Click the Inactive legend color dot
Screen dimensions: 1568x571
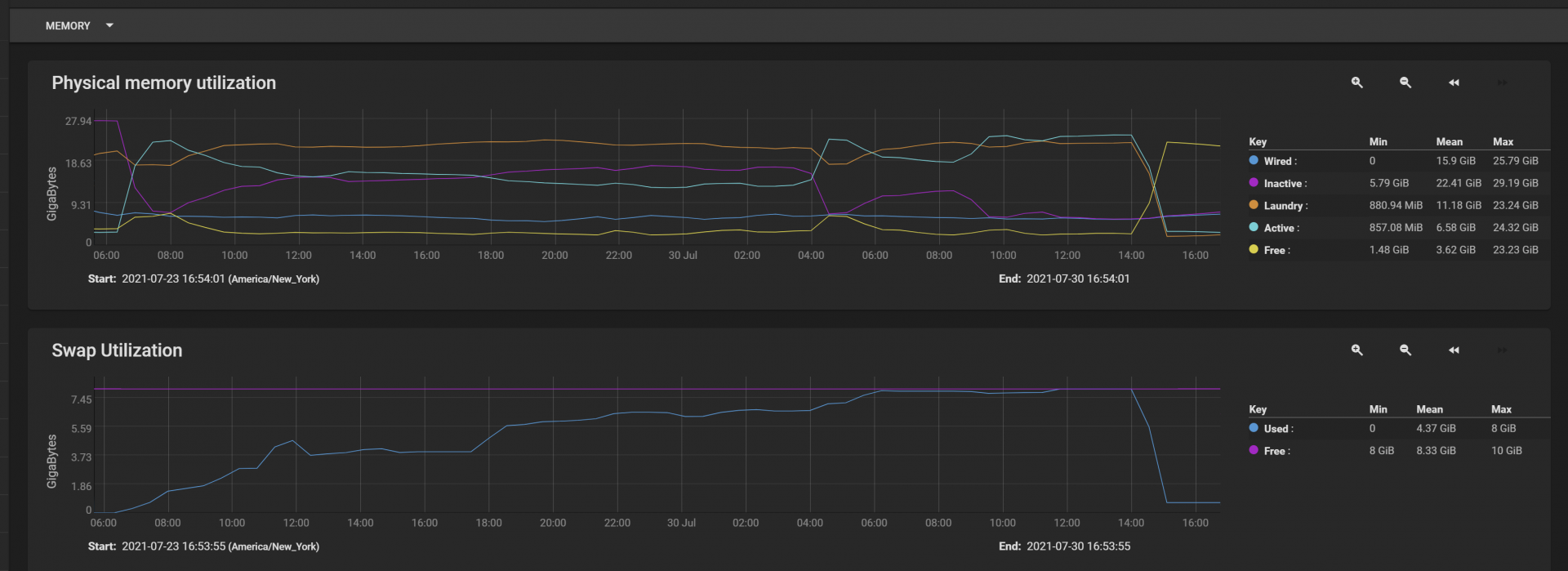pos(1254,182)
